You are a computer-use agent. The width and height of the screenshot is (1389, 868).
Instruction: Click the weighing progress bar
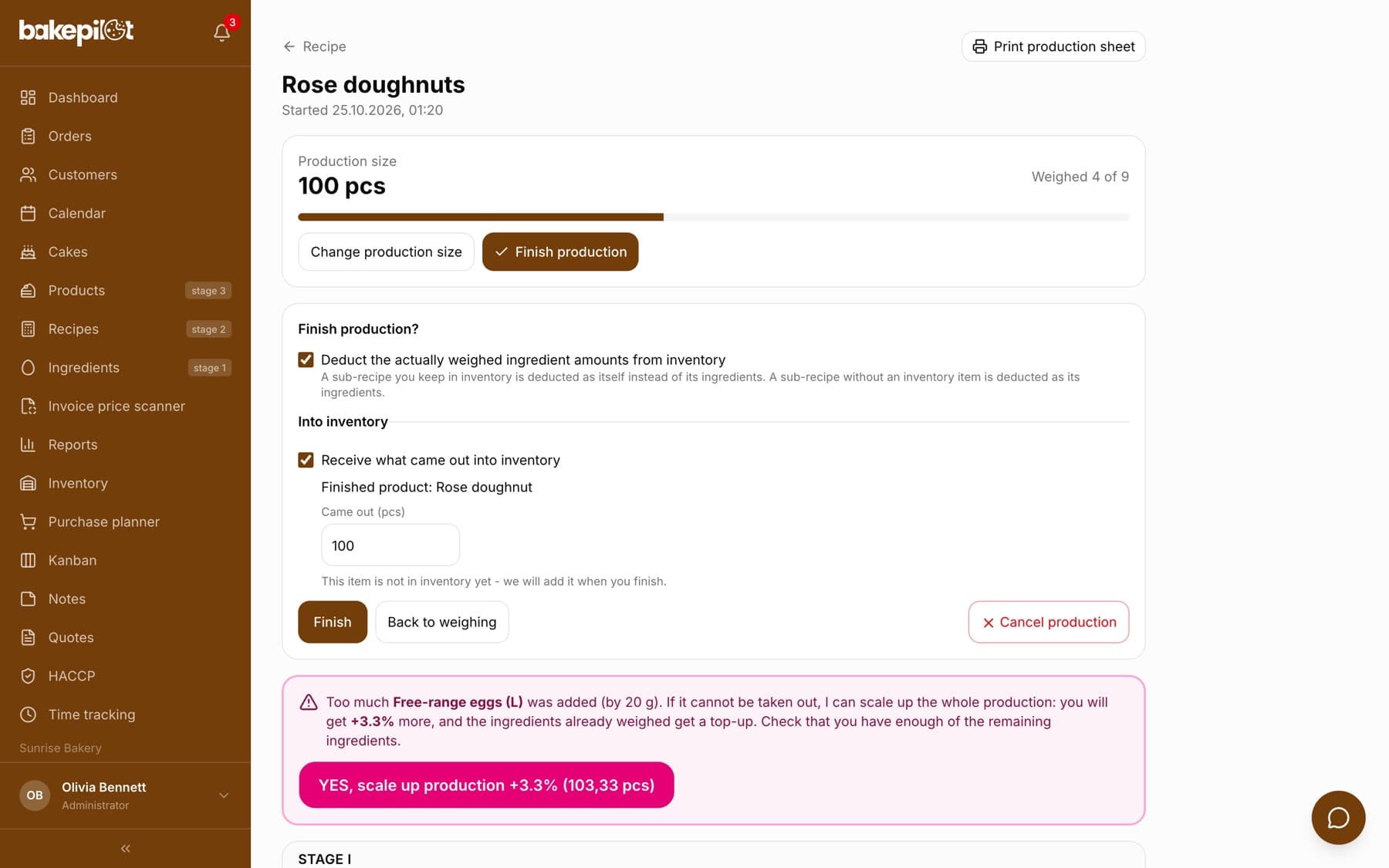pyautogui.click(x=714, y=218)
